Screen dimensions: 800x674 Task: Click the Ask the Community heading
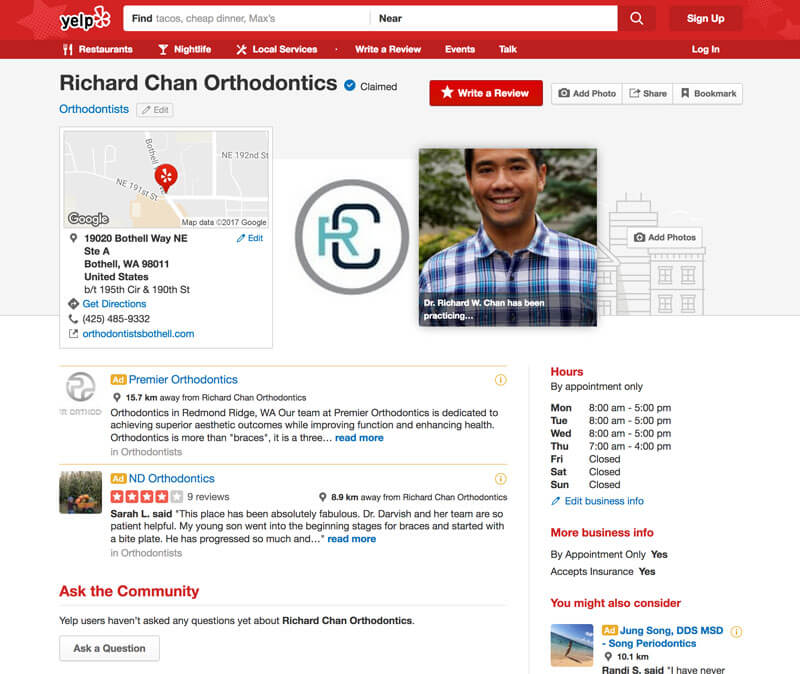click(x=129, y=591)
